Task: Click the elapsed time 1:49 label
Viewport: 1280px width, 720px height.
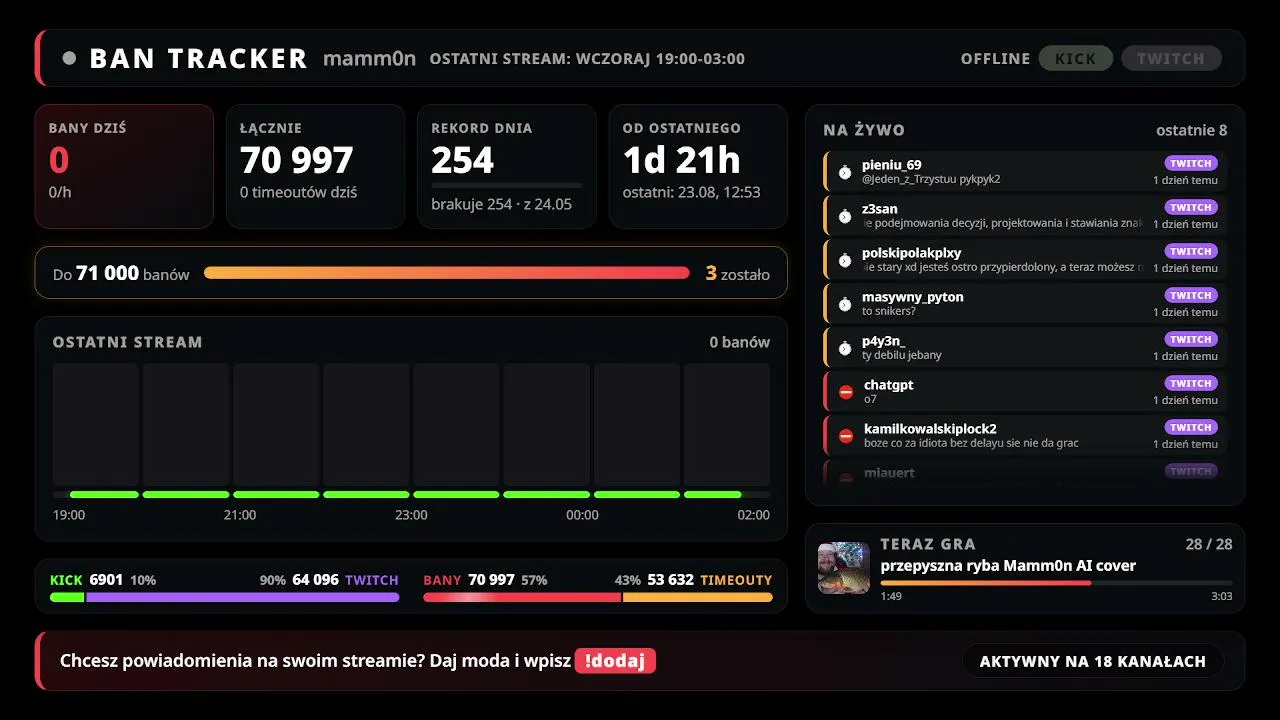Action: click(891, 596)
